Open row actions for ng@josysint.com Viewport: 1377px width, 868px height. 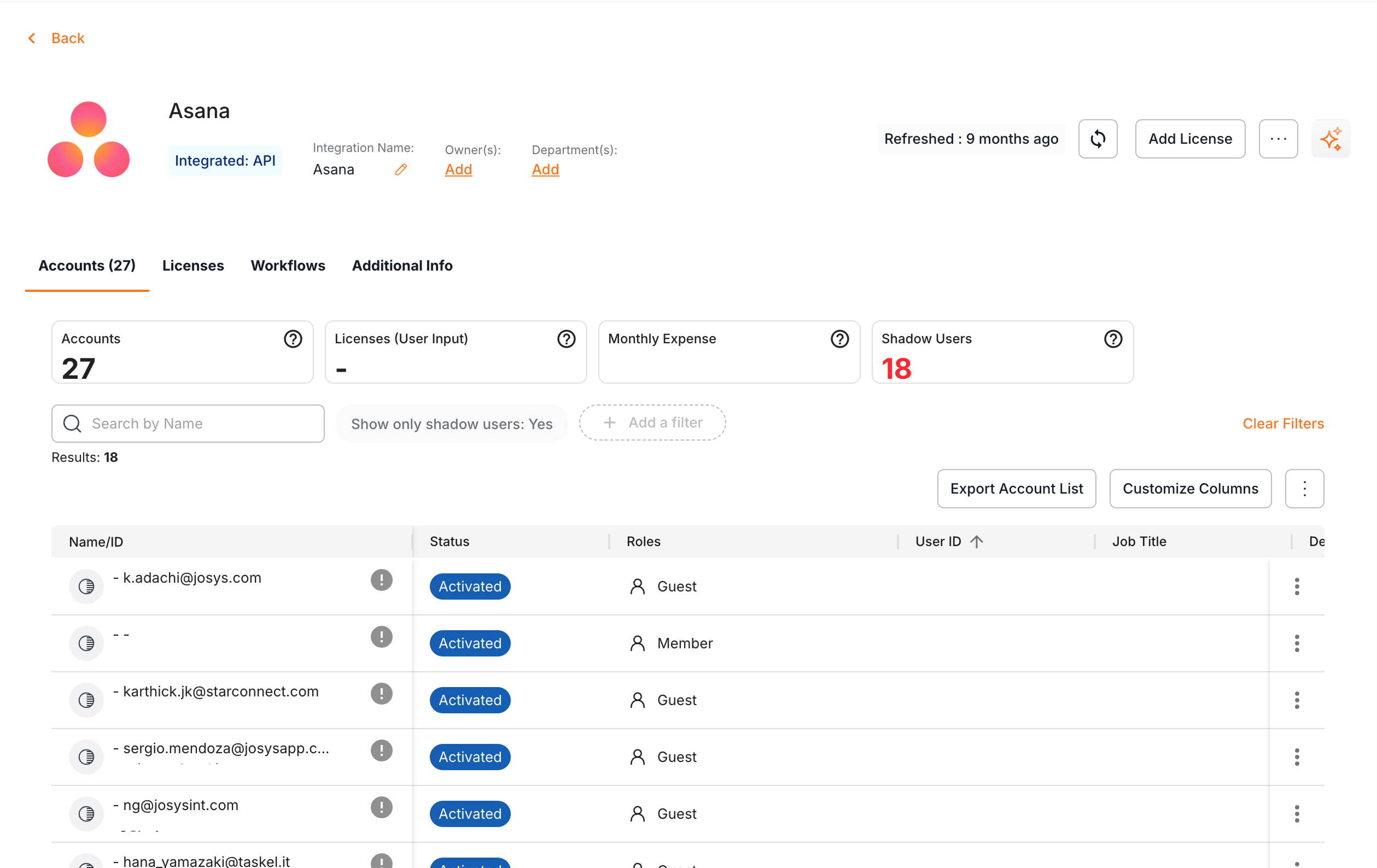[1297, 814]
